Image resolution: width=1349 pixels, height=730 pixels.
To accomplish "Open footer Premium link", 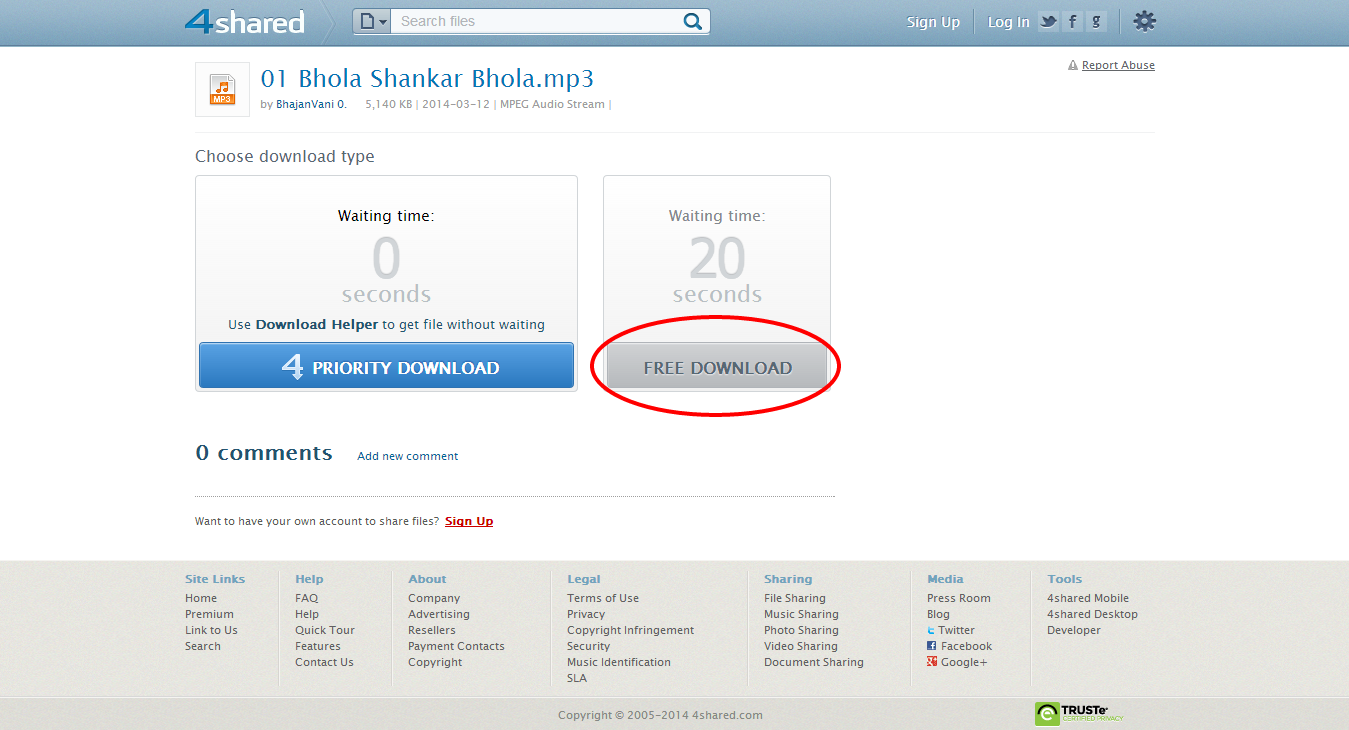I will click(x=209, y=614).
